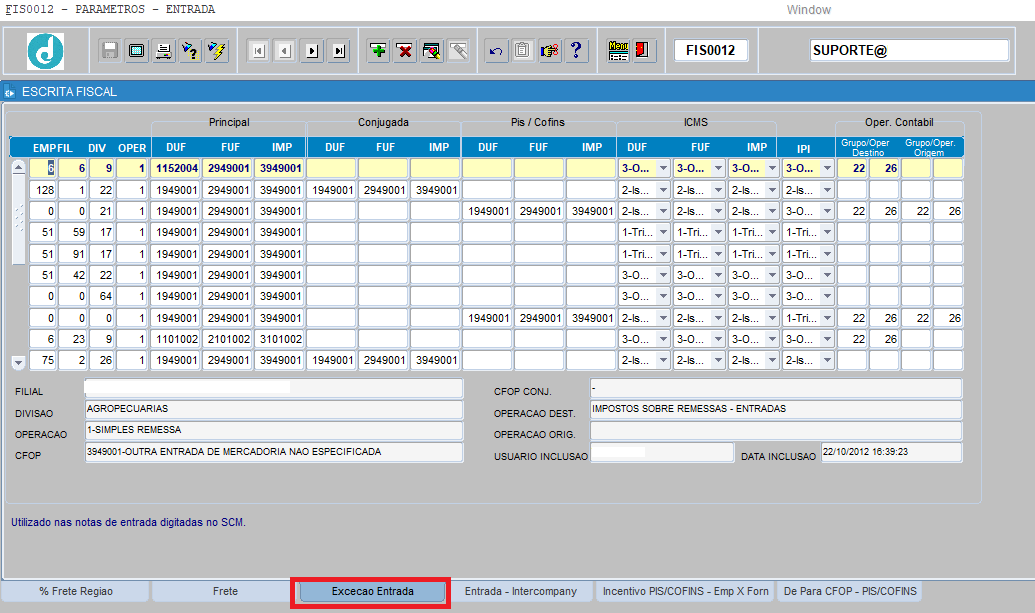Switch to the Frete tab
Viewport: 1035px width, 613px height.
(225, 591)
